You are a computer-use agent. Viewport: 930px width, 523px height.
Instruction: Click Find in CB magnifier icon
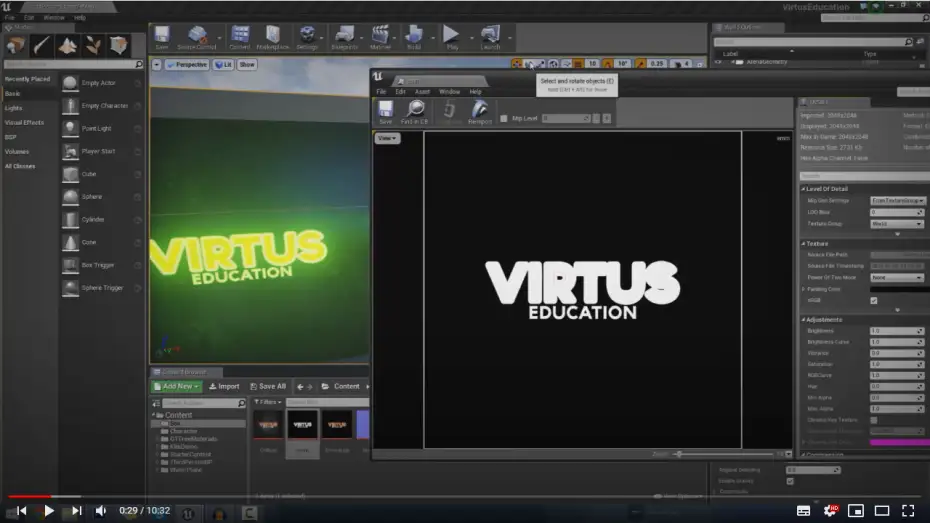click(415, 111)
